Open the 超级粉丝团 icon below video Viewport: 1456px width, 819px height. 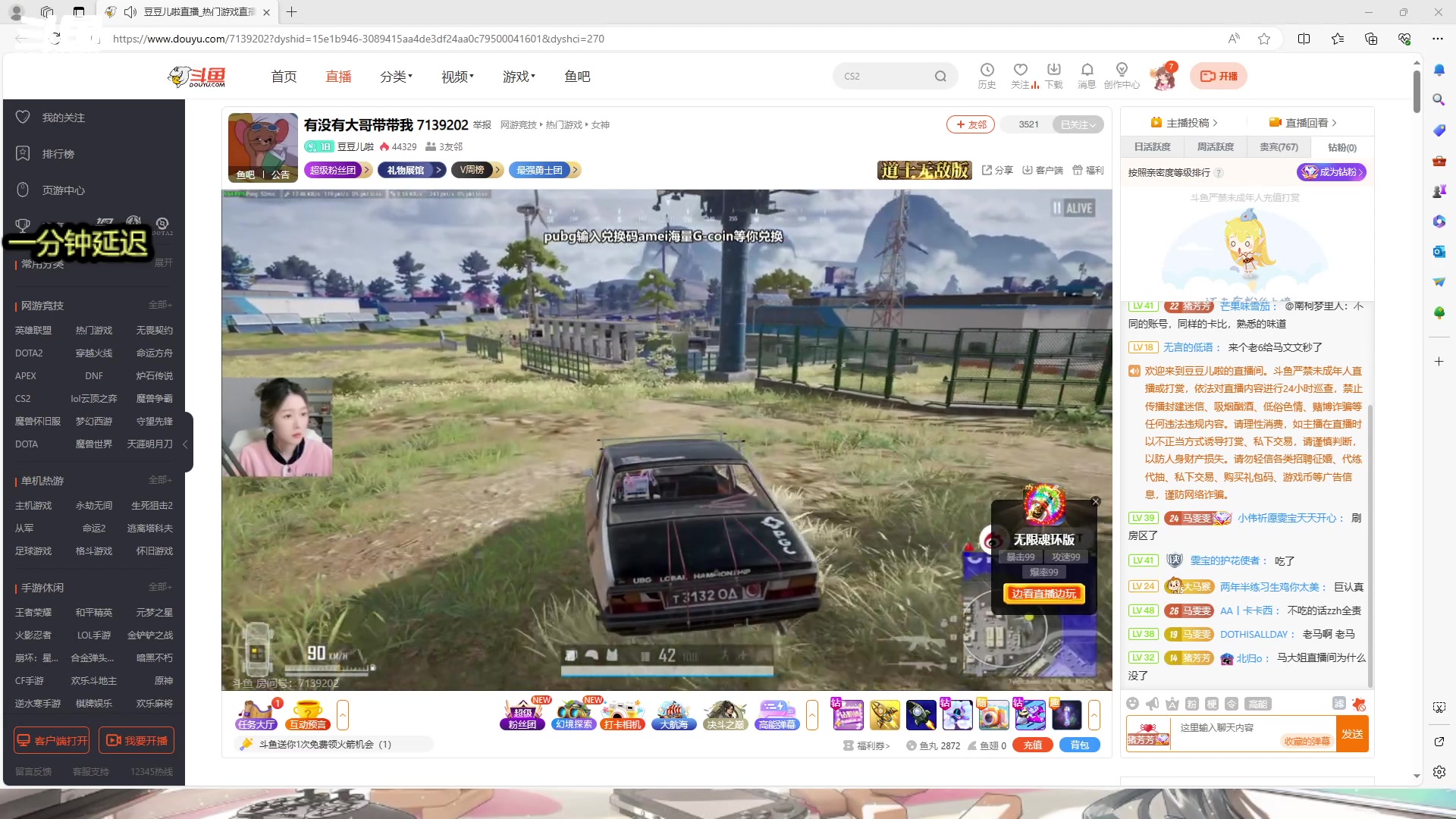(522, 714)
